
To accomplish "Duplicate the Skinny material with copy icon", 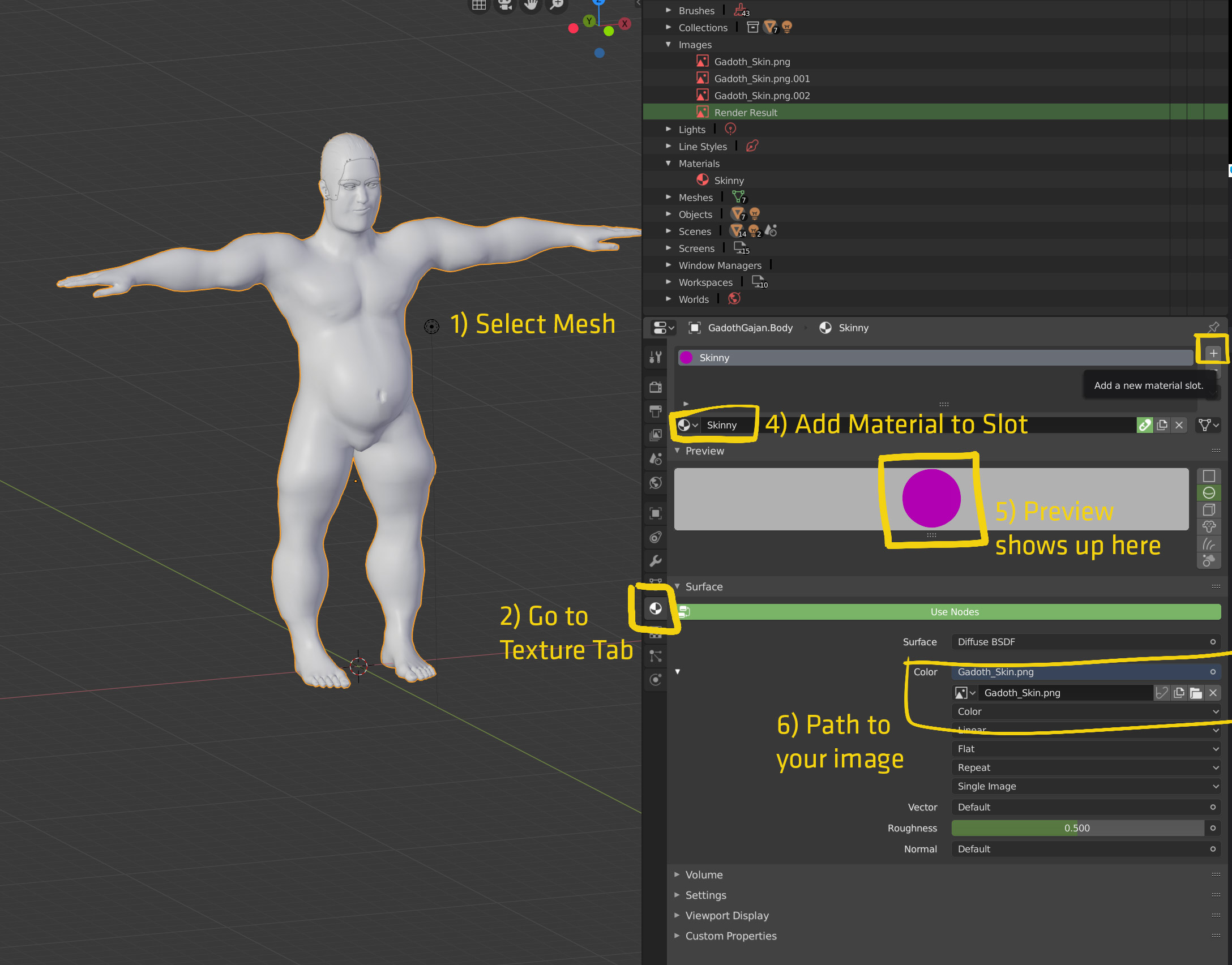I will tap(1162, 425).
